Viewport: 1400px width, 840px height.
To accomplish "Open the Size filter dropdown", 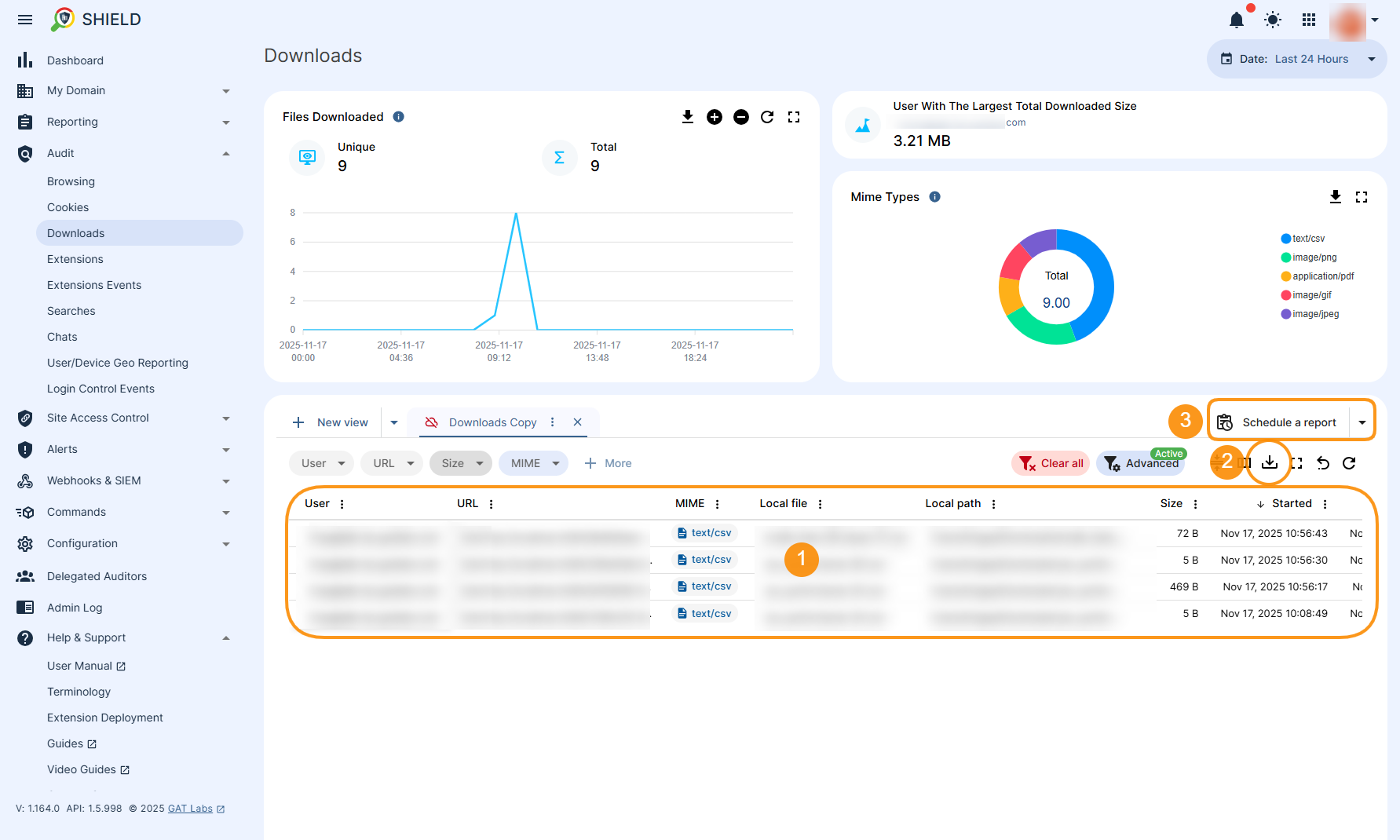I will 461,463.
